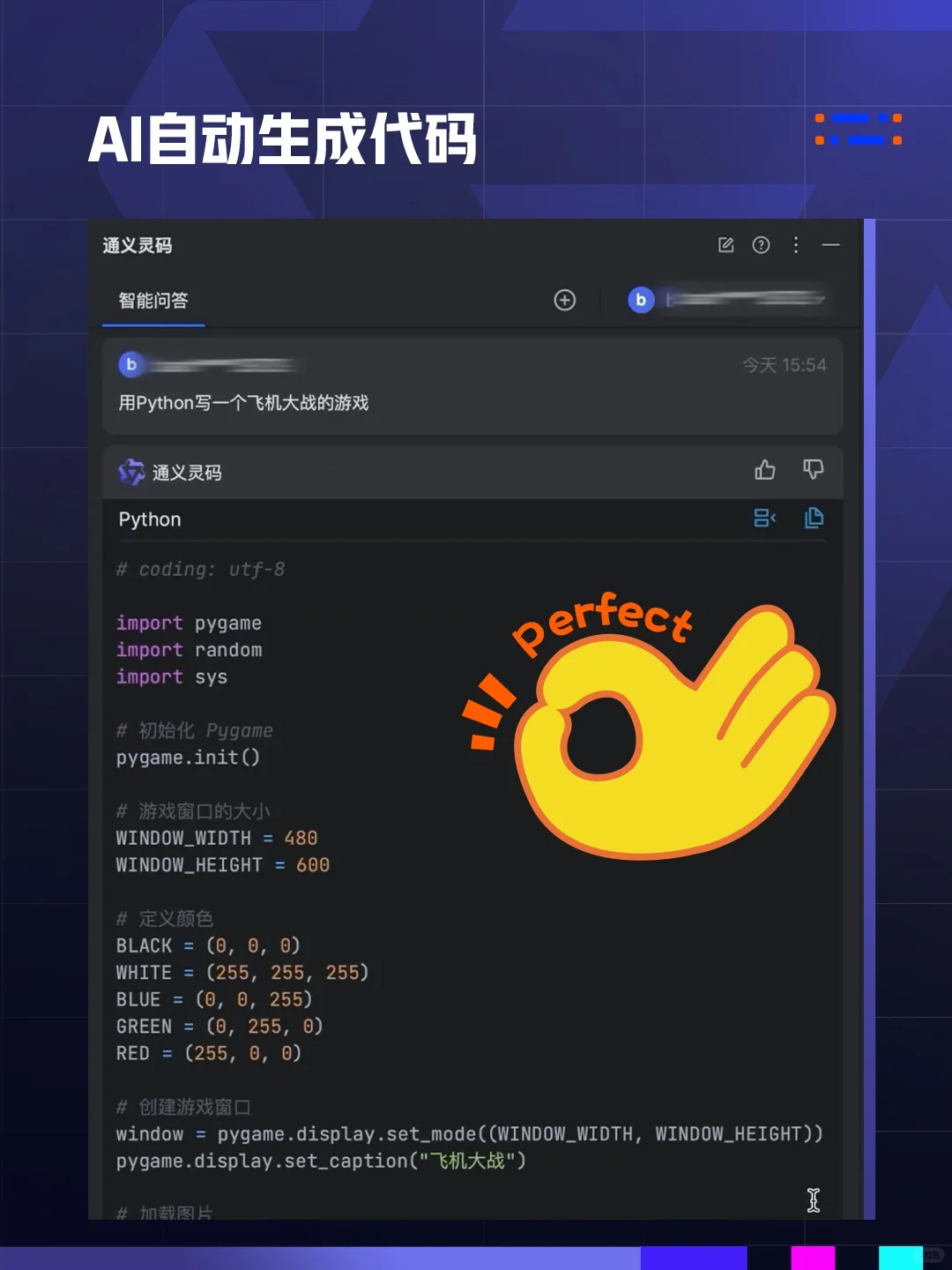Insert the Python code into editor

pyautogui.click(x=764, y=518)
